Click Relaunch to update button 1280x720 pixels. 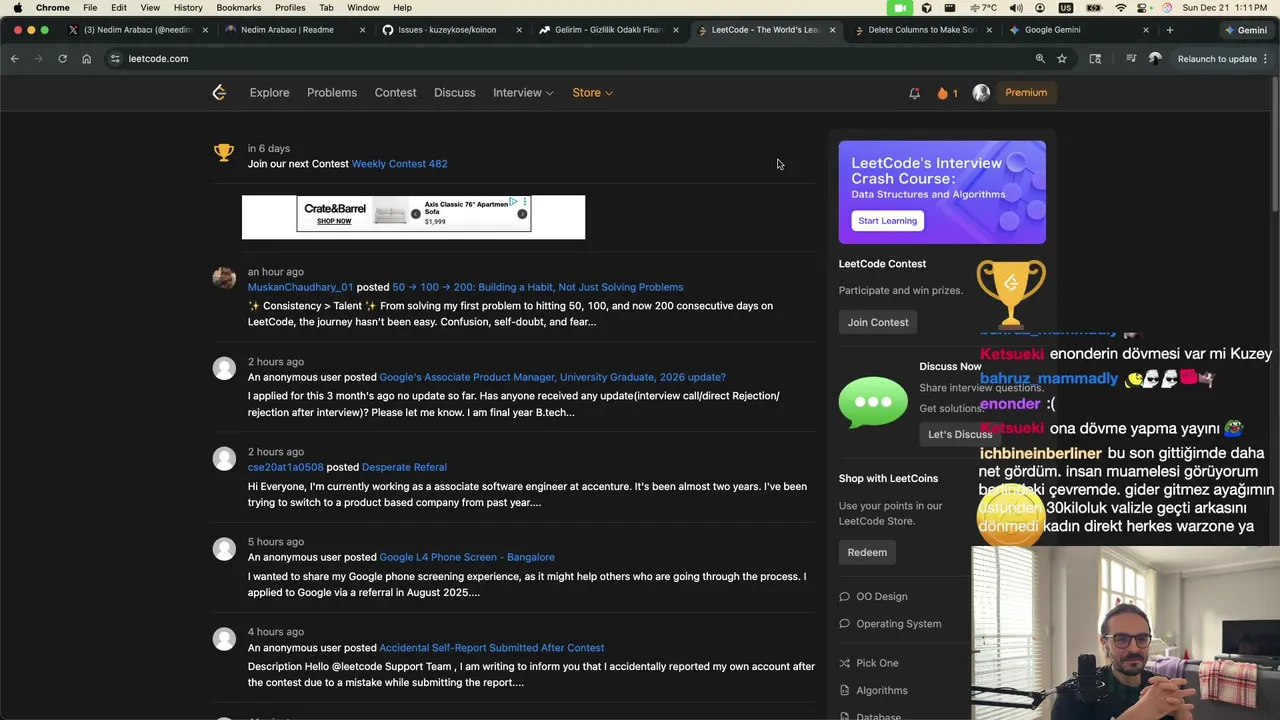[1217, 59]
